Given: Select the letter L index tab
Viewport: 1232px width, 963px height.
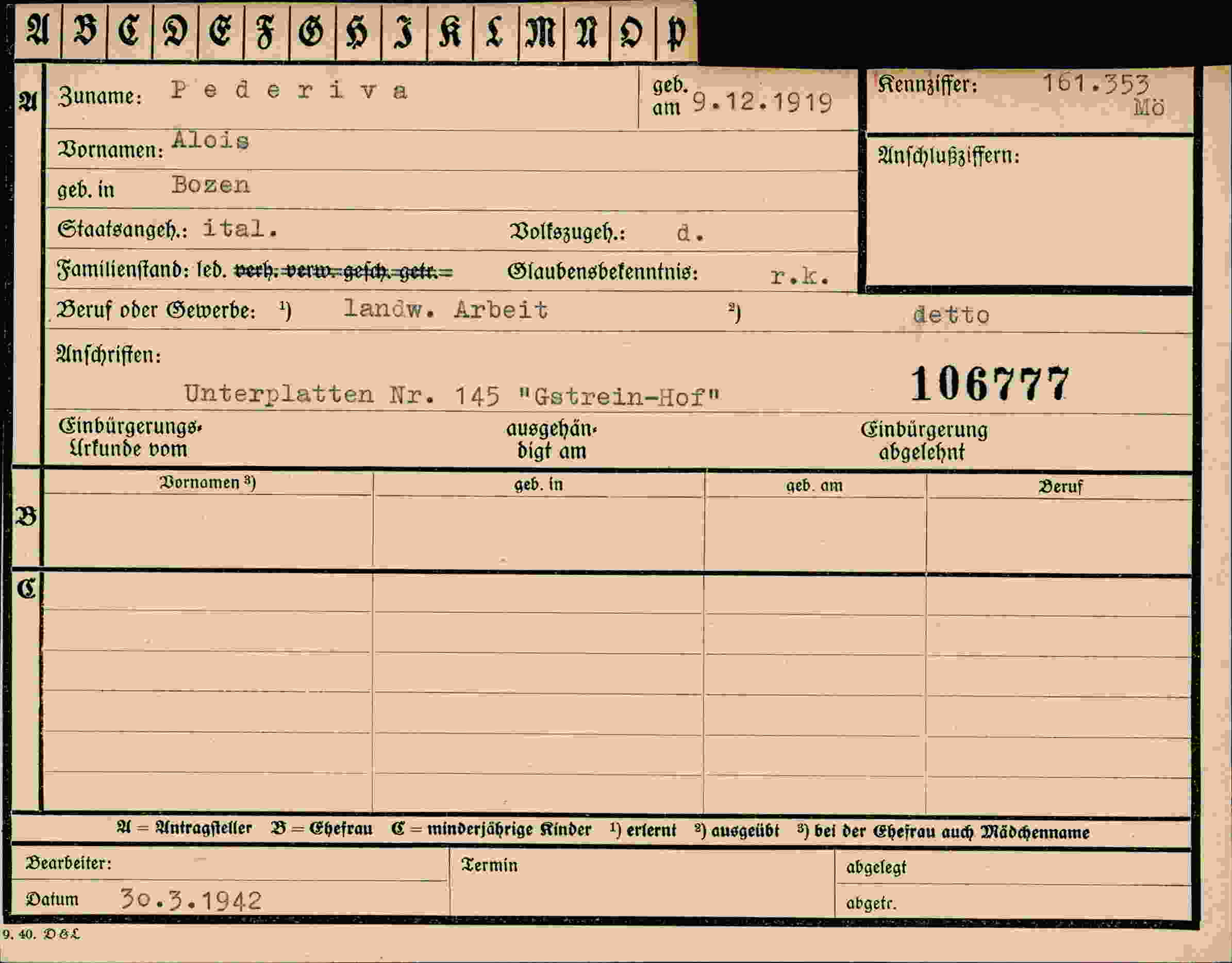Looking at the screenshot, I should 496,31.
